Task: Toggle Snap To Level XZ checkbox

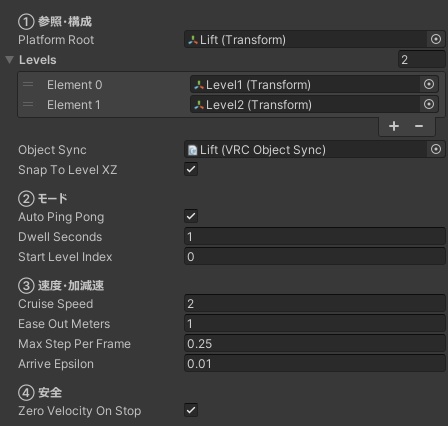Action: click(x=191, y=169)
